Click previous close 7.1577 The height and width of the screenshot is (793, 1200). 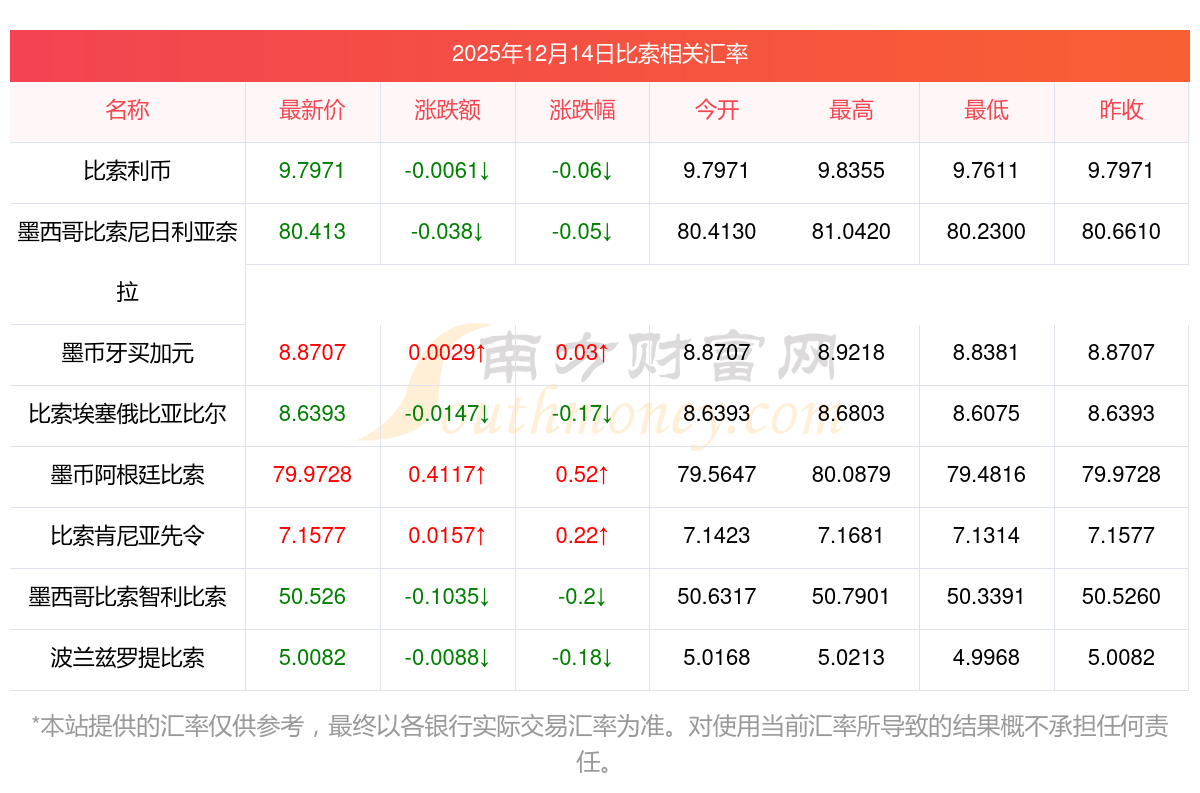click(x=1121, y=536)
